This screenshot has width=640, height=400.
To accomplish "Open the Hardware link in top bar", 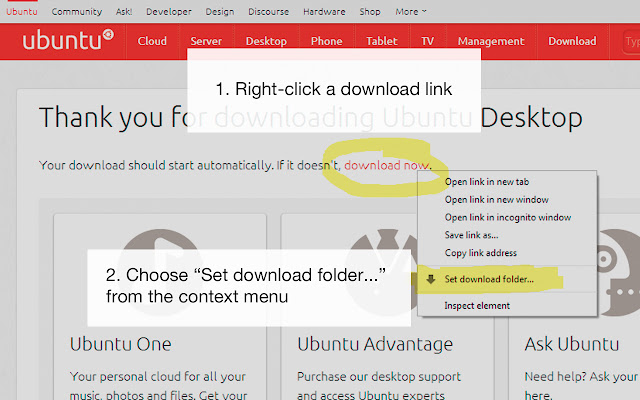I will coord(324,12).
